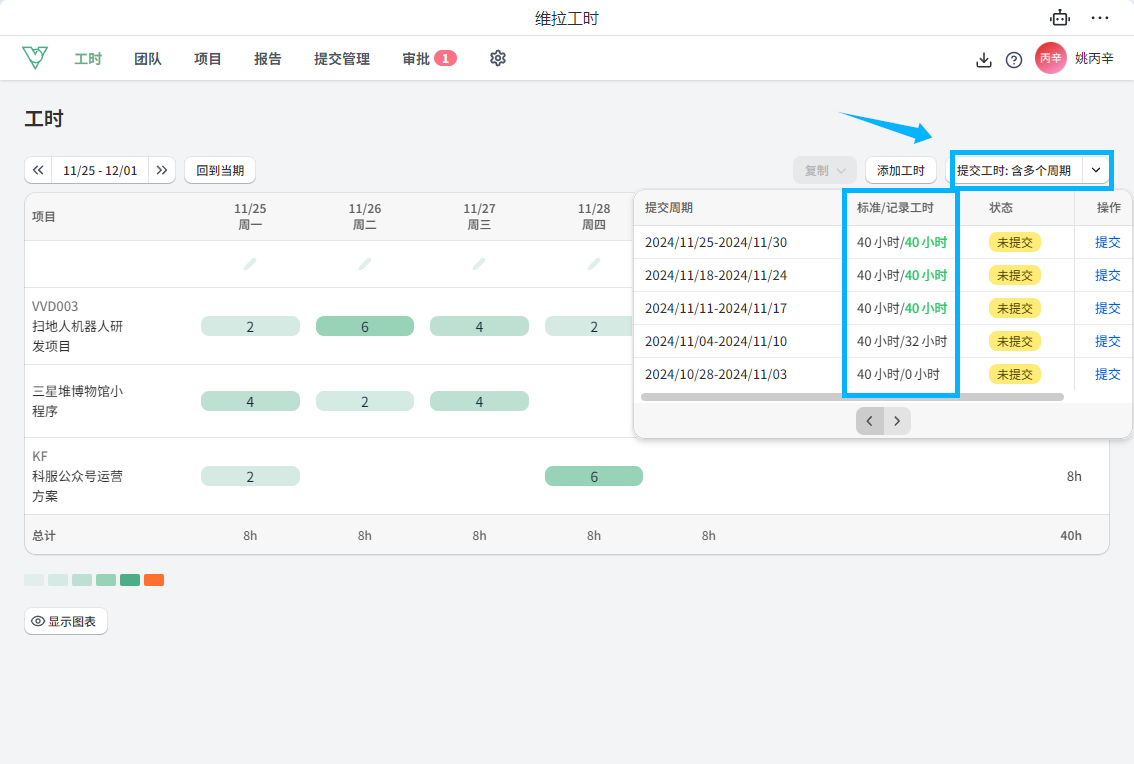
Task: Click the 未提交 status for 2024/11/04-2024/11/10
Action: [x=1015, y=341]
